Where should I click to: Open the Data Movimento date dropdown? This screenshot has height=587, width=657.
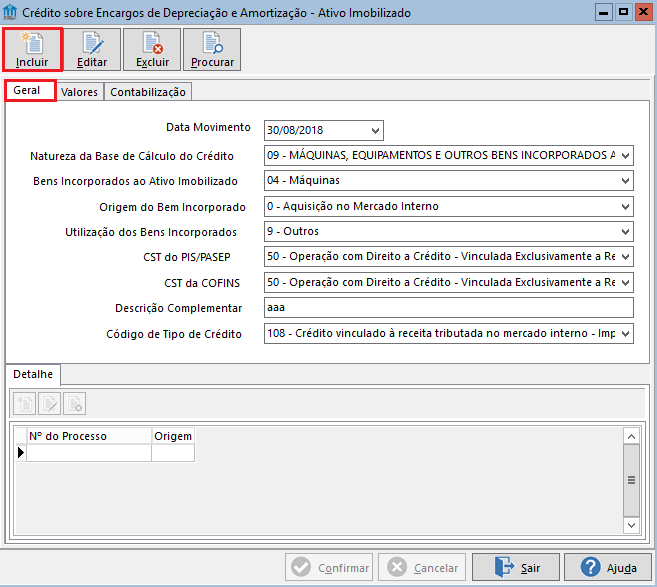point(375,131)
